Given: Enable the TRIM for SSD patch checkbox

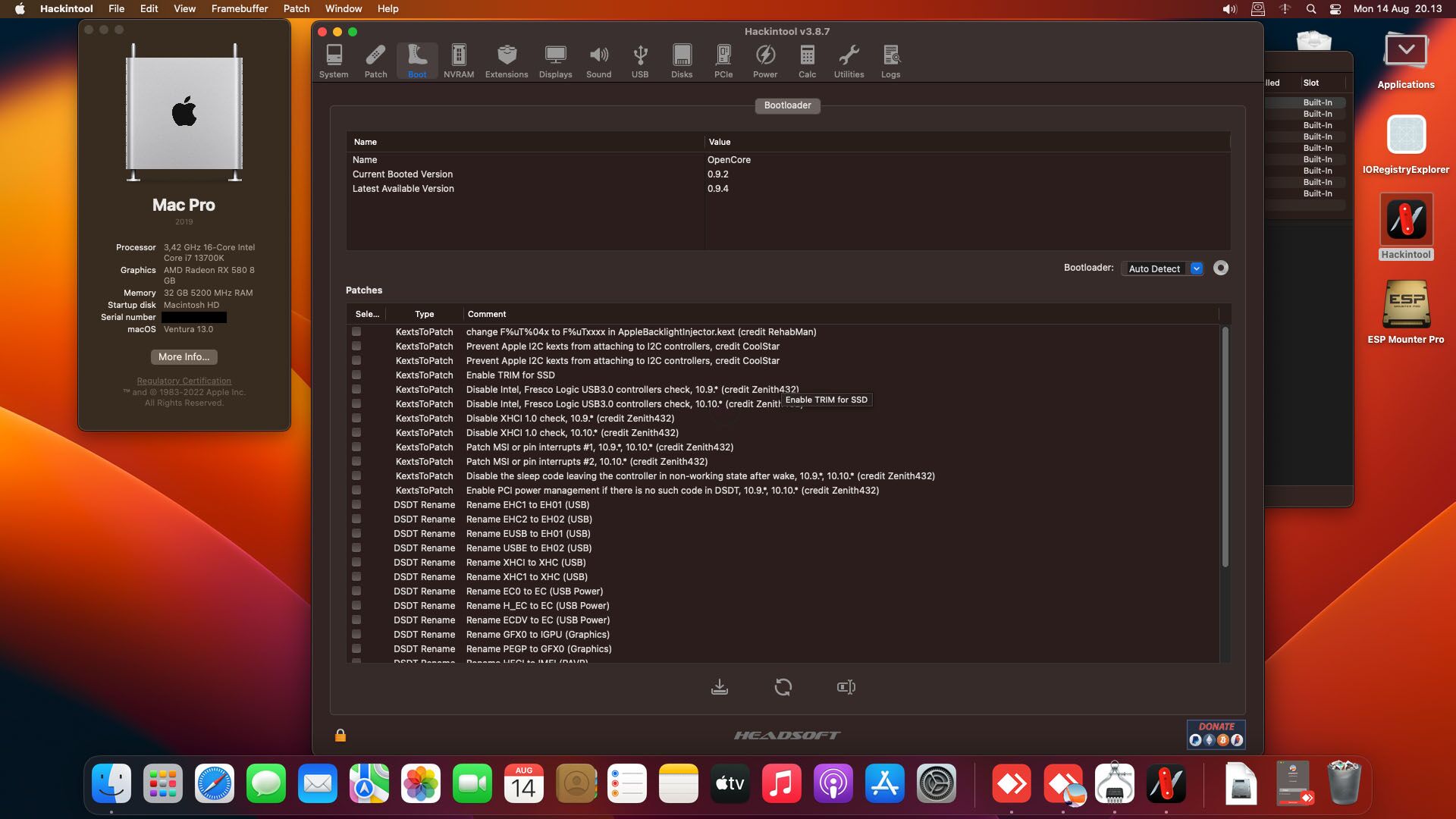Looking at the screenshot, I should (x=356, y=375).
